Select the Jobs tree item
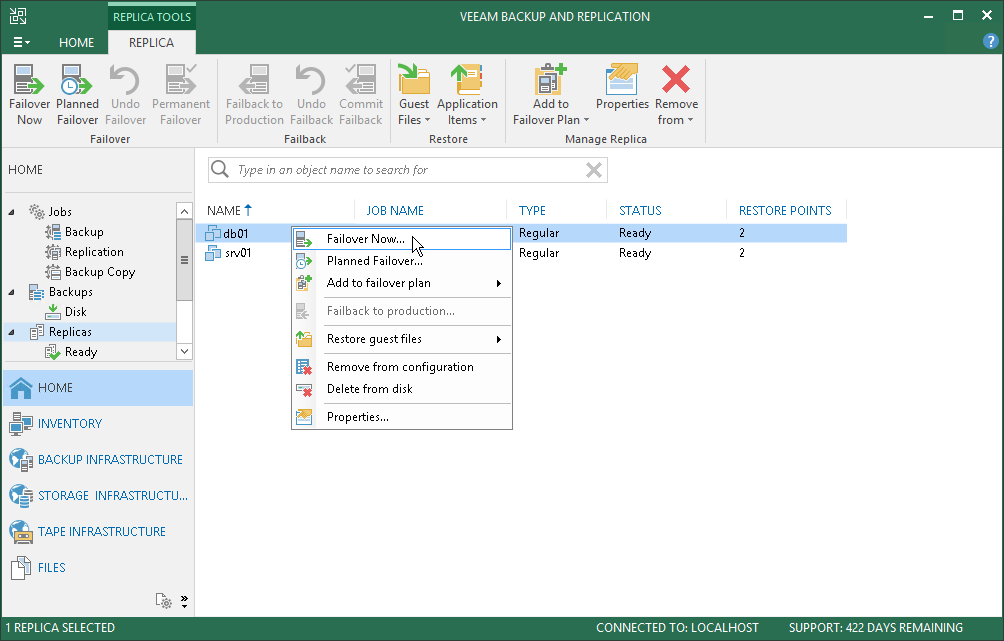This screenshot has height=641, width=1004. [50, 211]
